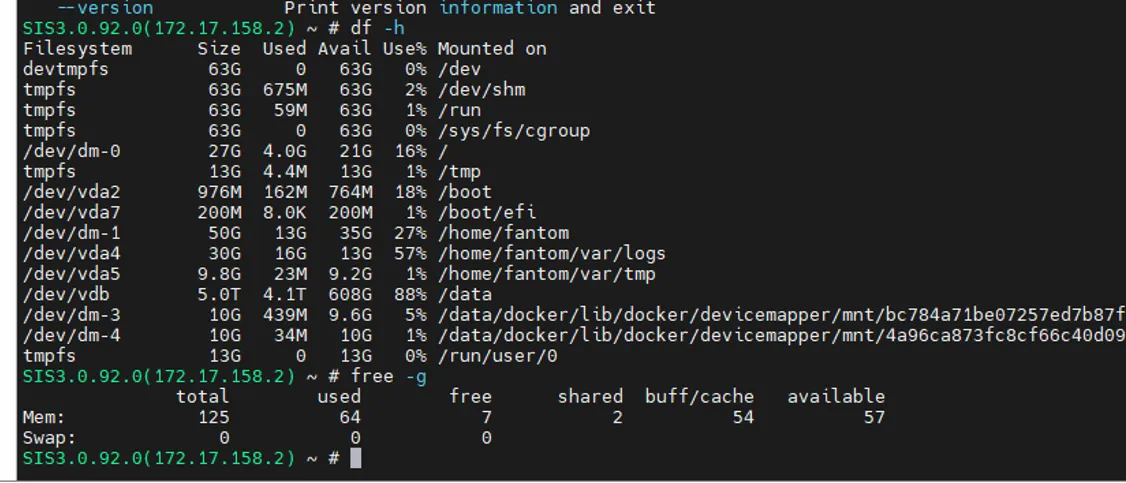1126x483 pixels.
Task: Click the "buff/cache" column header
Action: click(699, 396)
